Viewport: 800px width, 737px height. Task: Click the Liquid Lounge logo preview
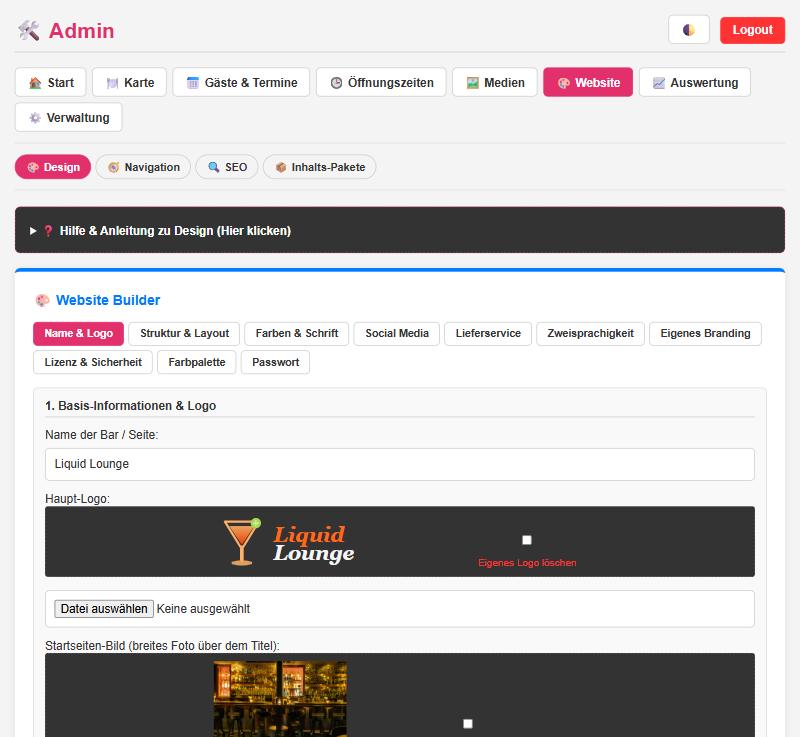(289, 542)
